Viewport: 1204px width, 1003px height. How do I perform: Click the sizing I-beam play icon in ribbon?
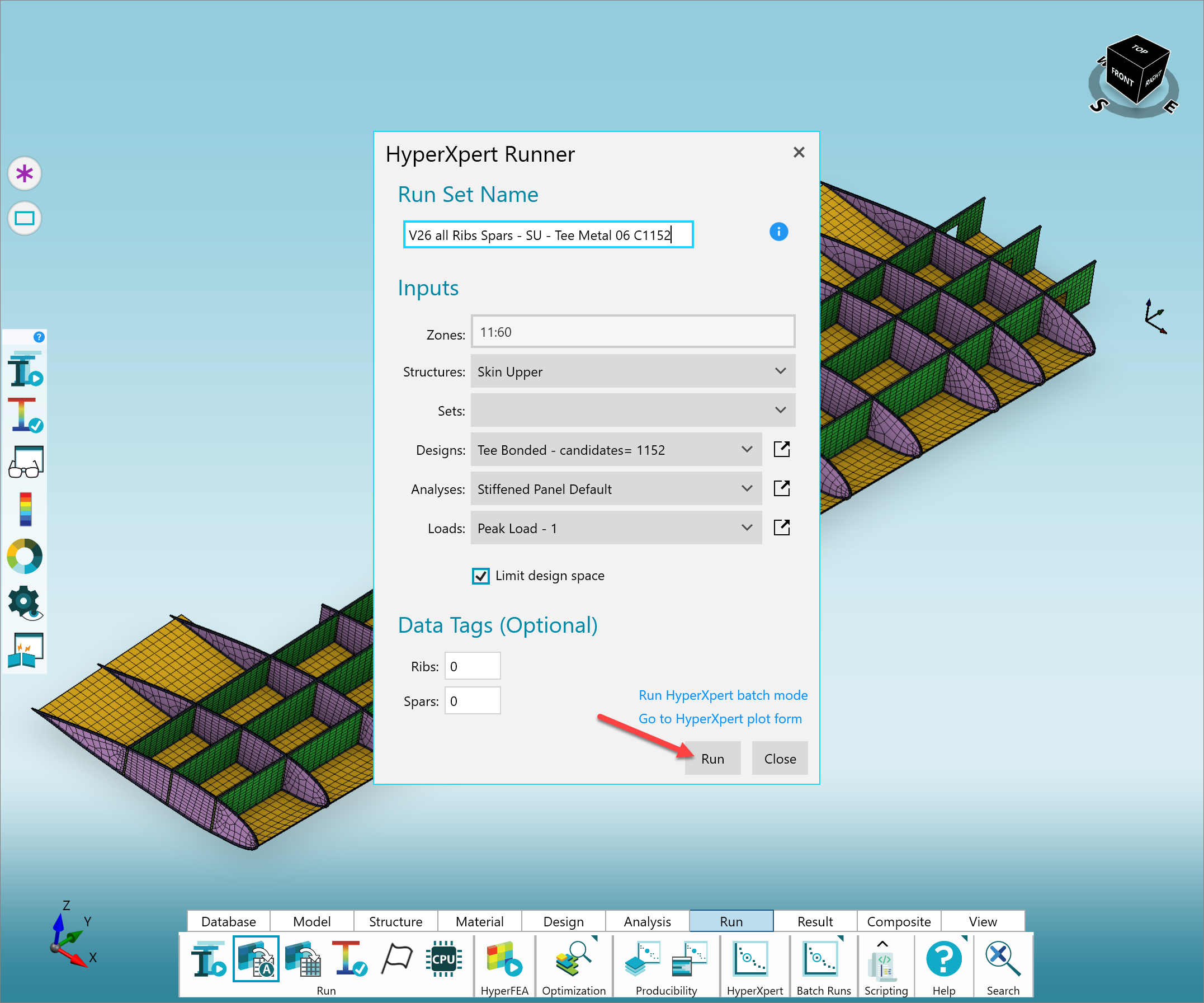(x=209, y=959)
